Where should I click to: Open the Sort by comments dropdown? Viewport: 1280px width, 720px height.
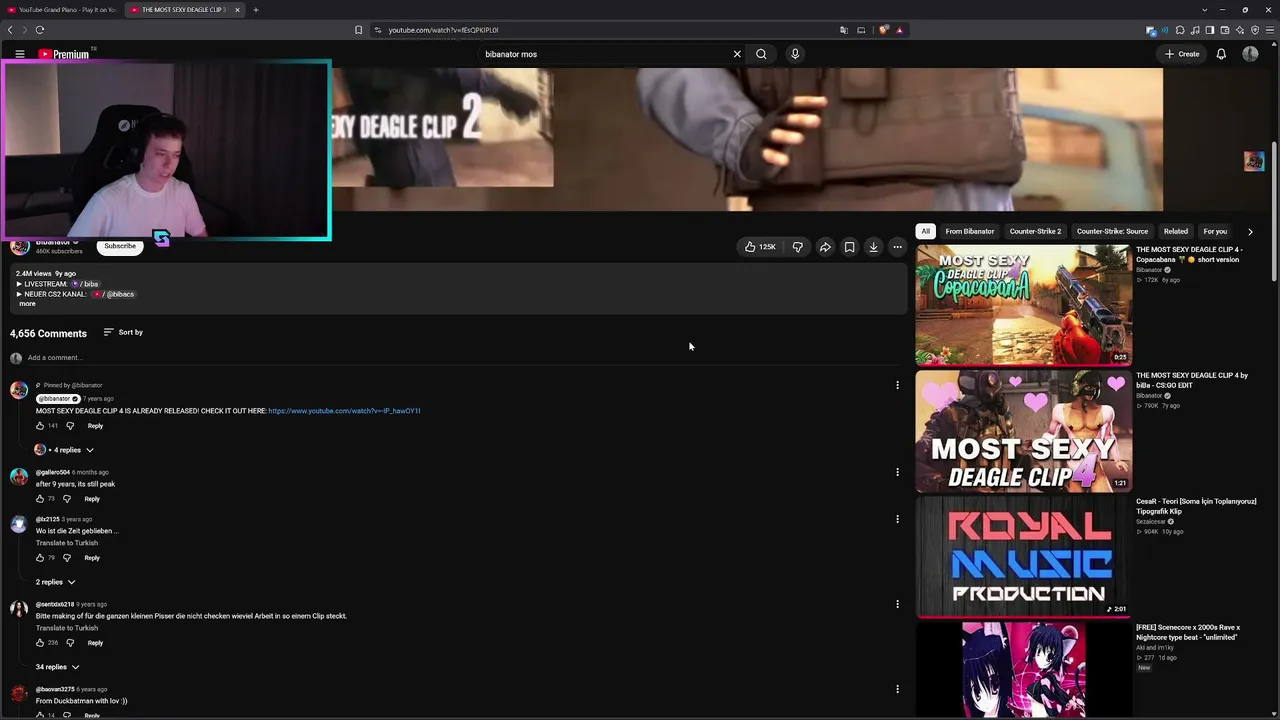[x=123, y=332]
